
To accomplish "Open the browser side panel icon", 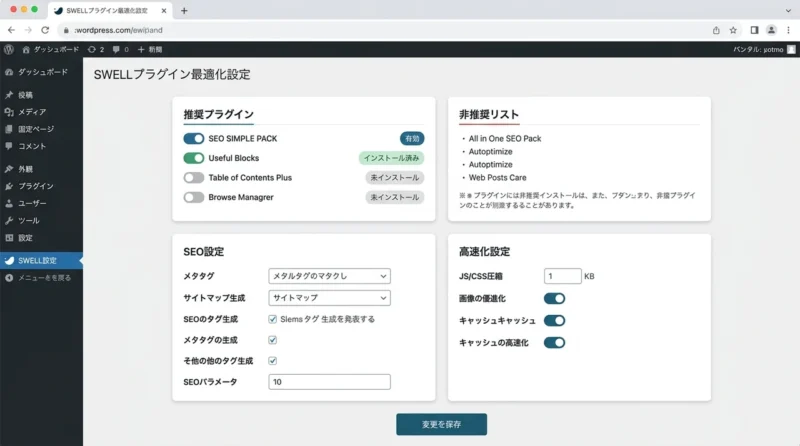I will tap(754, 30).
